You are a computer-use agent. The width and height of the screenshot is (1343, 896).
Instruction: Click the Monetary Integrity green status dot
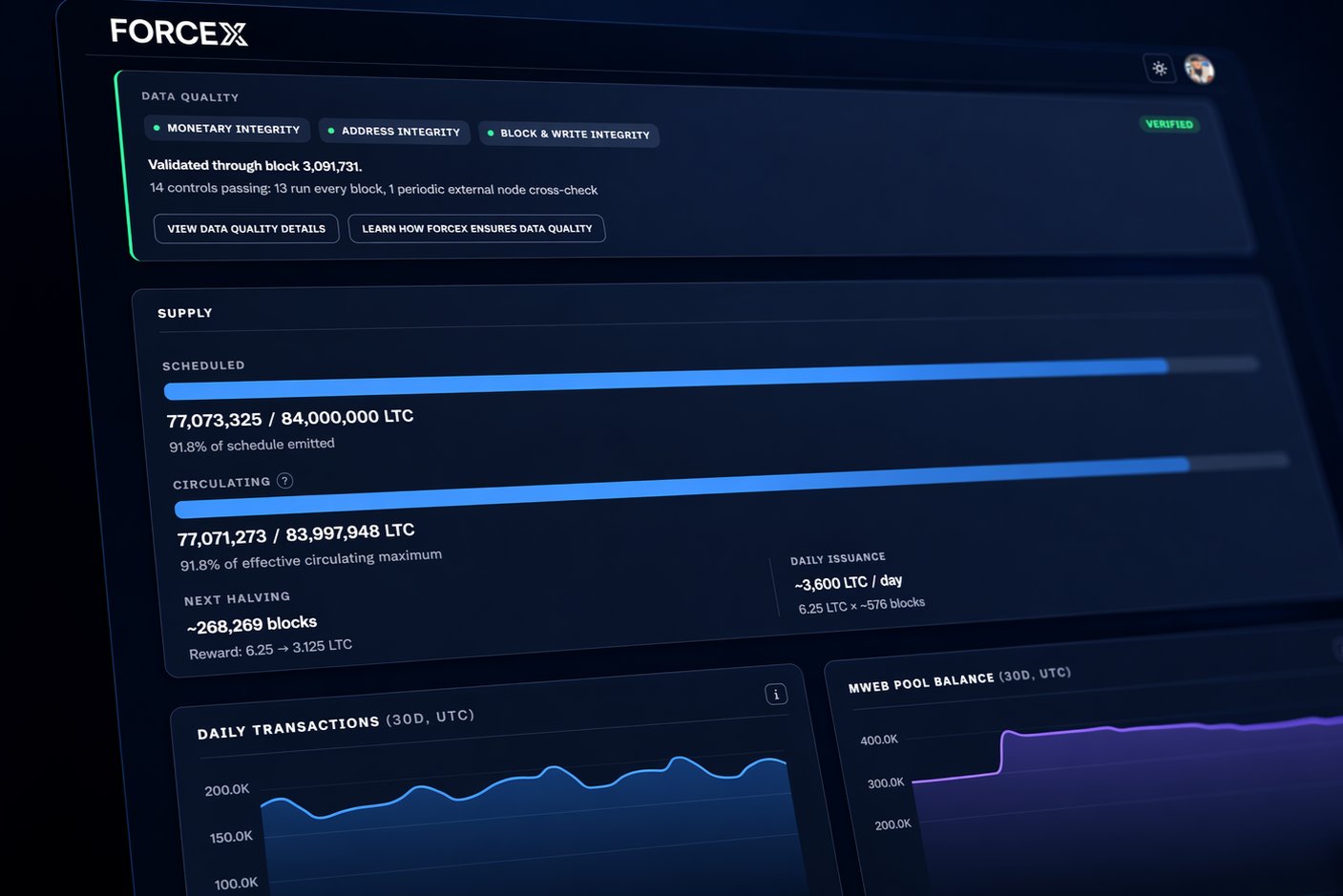tap(157, 128)
